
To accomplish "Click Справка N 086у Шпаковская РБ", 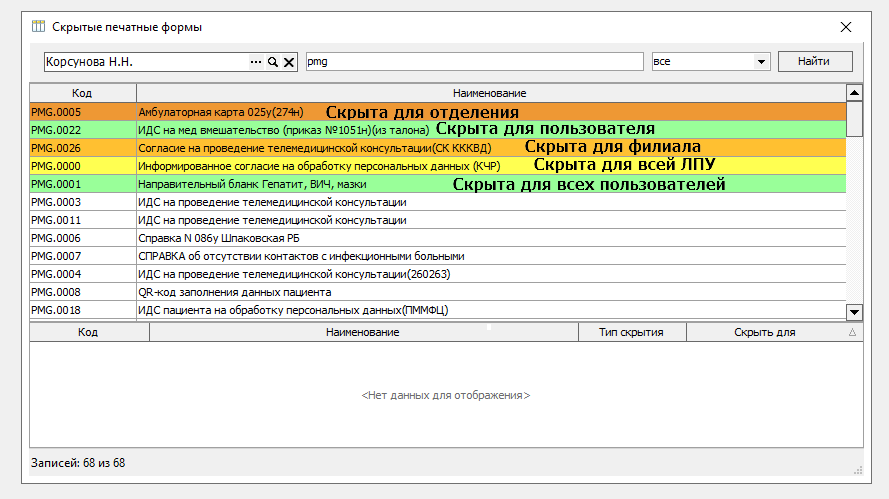I will [x=219, y=238].
